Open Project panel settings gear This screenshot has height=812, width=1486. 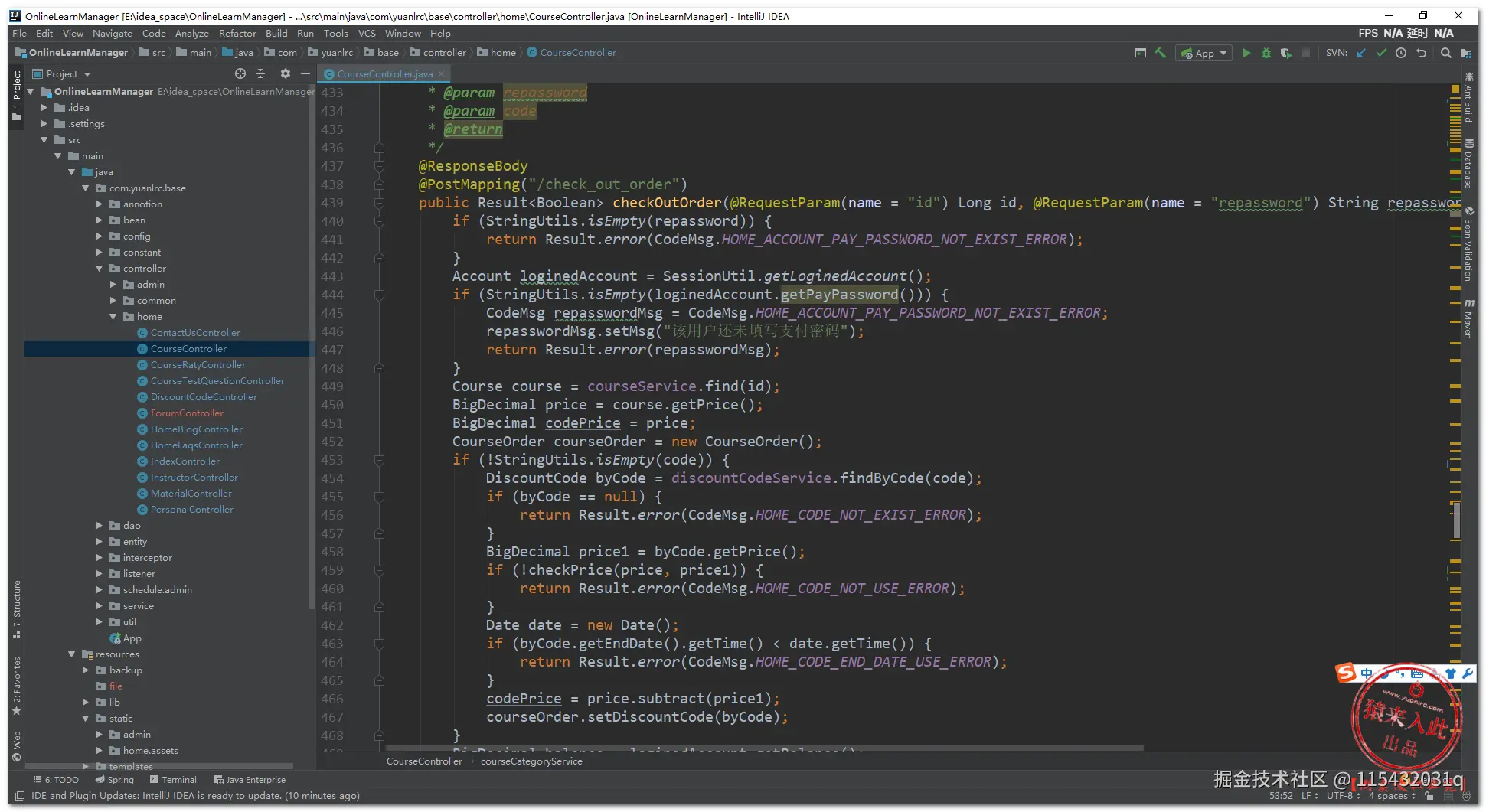(x=286, y=73)
